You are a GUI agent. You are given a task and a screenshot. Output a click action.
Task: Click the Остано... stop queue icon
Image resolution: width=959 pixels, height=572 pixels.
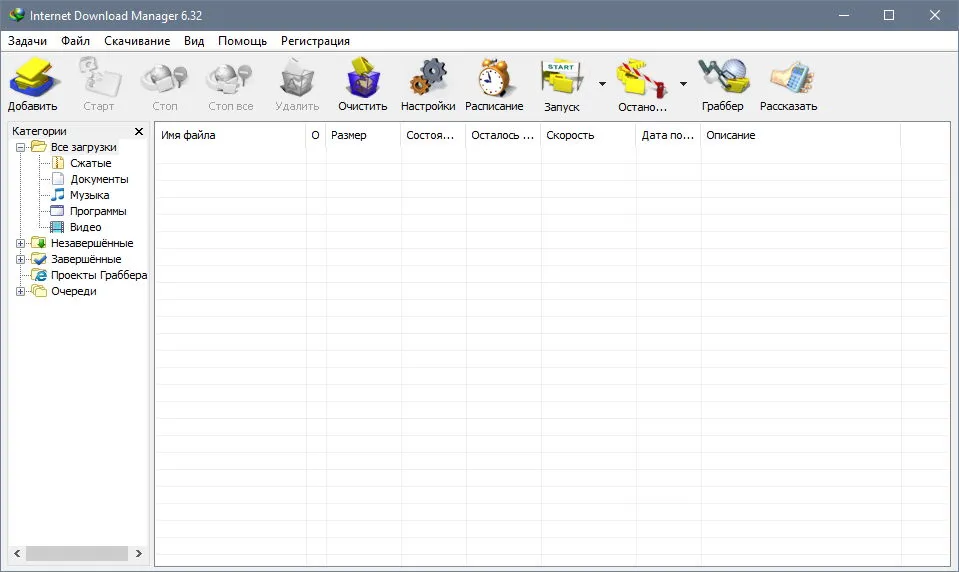[642, 78]
